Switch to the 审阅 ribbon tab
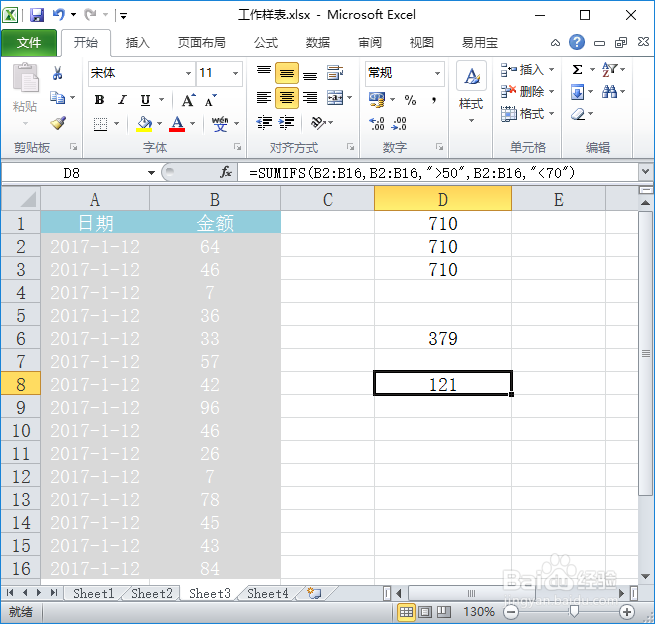Screen dimensions: 655x624 370,43
